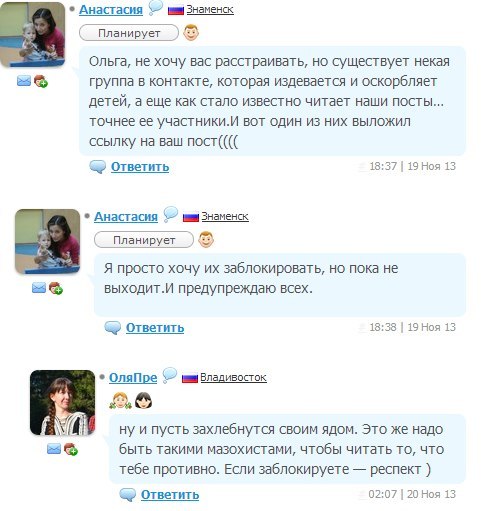Open Владивосток city link
Screen dimensions: 500x511
(233, 377)
